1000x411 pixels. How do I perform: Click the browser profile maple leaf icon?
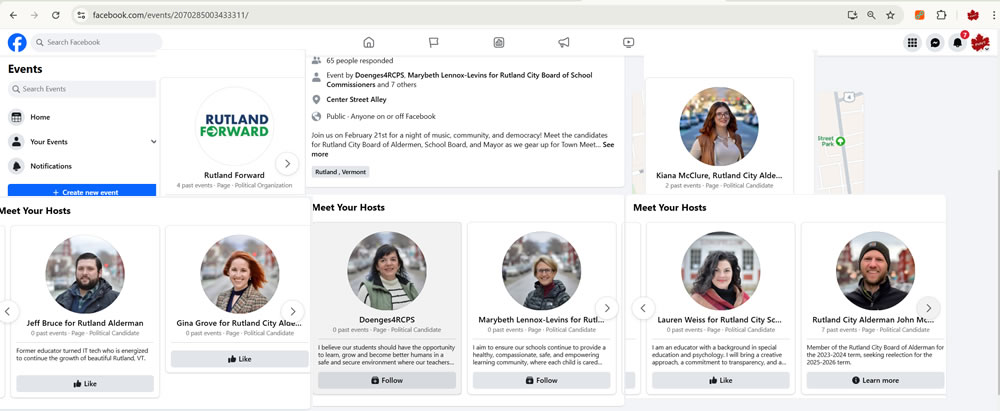click(x=973, y=15)
